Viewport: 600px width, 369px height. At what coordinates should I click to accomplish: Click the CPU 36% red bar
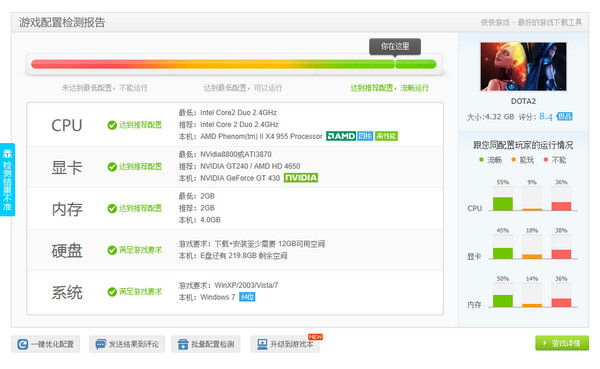pos(561,206)
